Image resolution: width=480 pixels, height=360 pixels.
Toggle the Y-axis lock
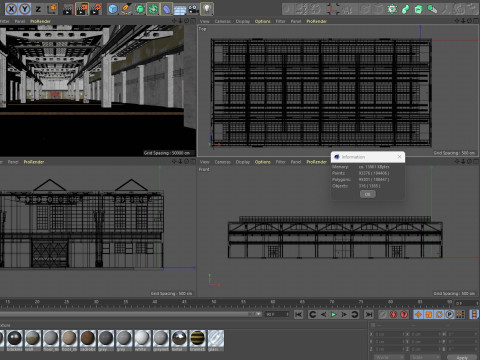pos(25,9)
